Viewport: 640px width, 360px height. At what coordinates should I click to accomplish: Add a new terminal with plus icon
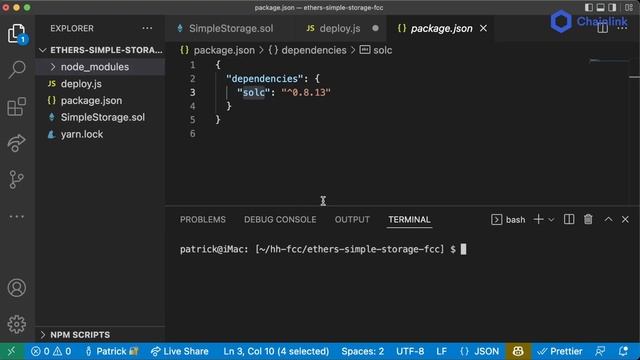(538, 219)
